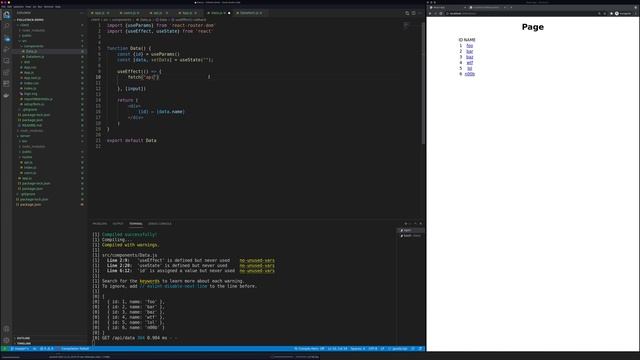Click the browser address bar
This screenshot has width=640, height=360.
coord(520,13)
